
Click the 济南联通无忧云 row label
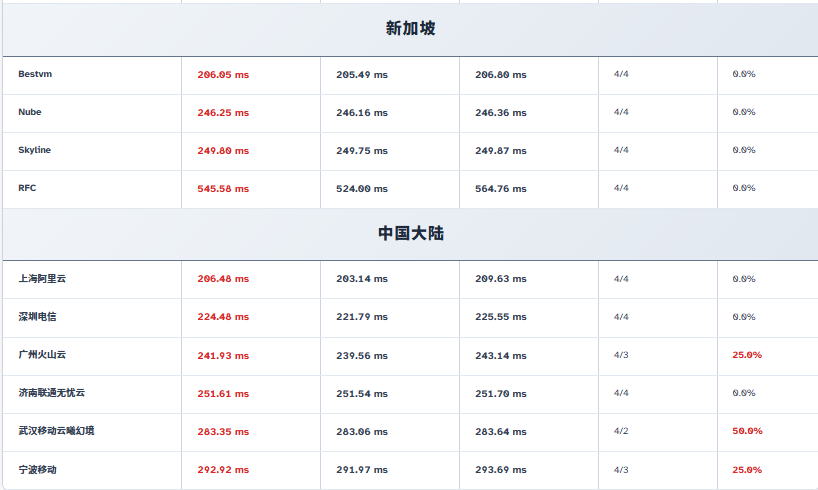pos(52,393)
